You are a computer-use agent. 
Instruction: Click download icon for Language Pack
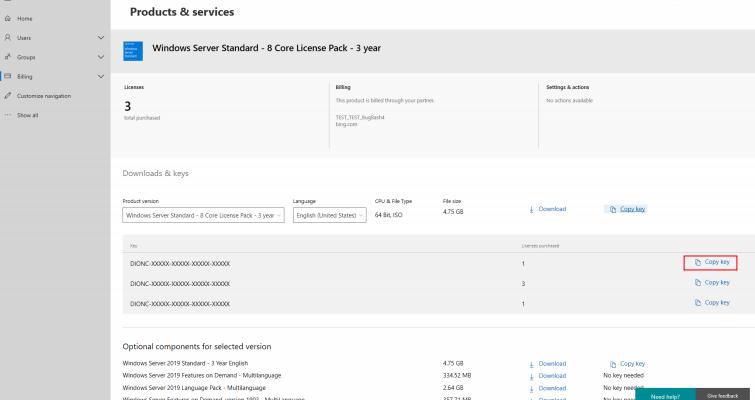click(532, 388)
